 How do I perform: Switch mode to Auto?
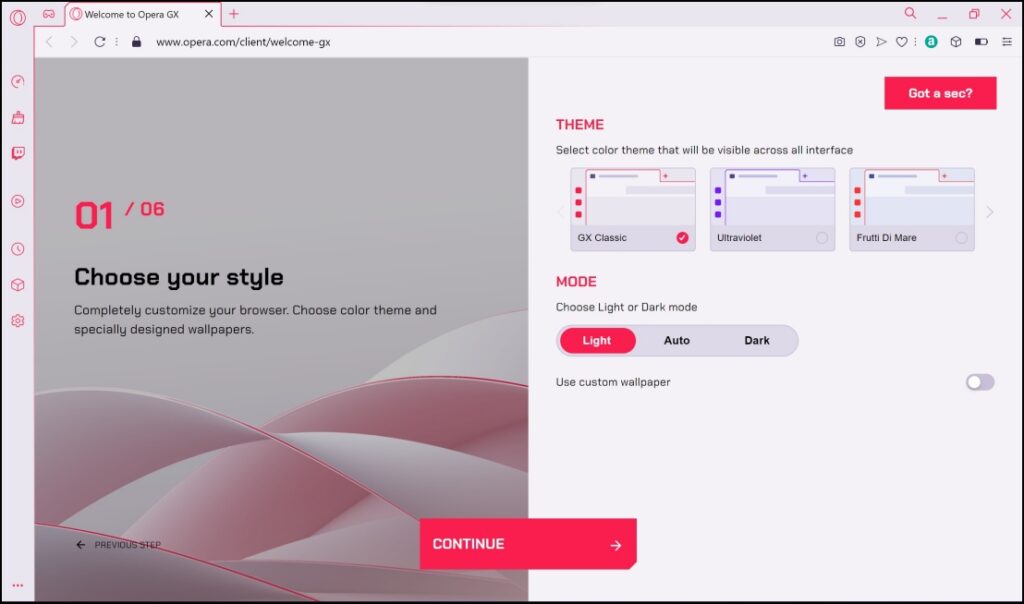point(677,340)
